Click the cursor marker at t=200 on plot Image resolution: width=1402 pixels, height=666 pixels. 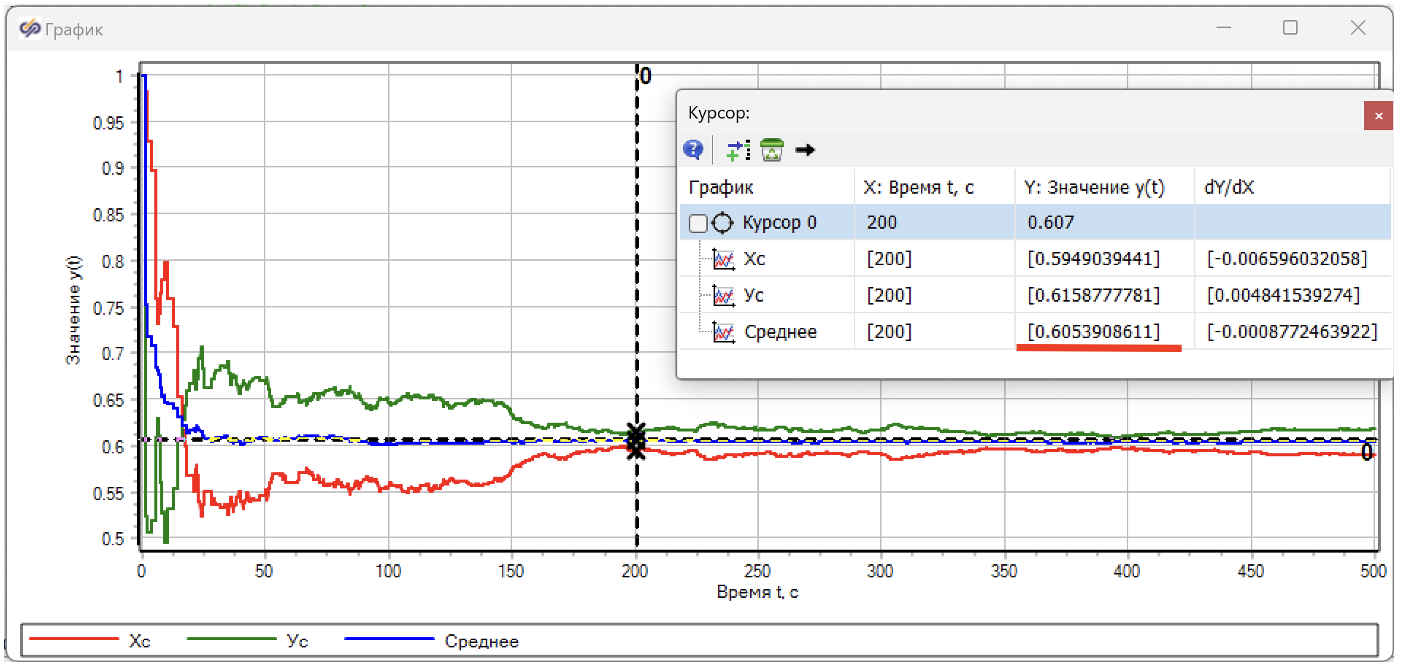pyautogui.click(x=636, y=441)
